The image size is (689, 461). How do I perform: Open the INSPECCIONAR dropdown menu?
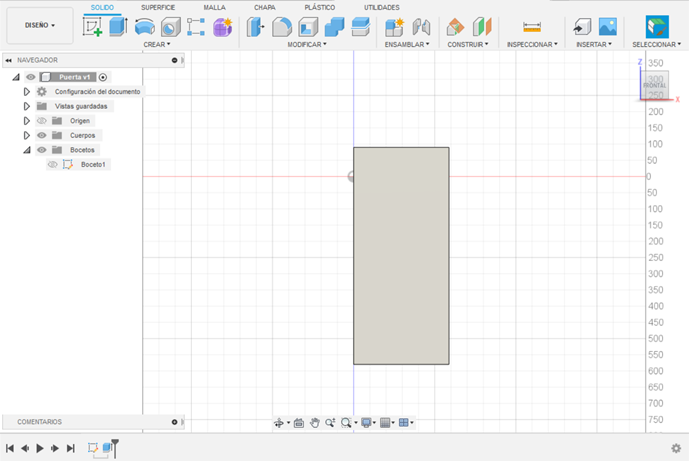pos(532,44)
